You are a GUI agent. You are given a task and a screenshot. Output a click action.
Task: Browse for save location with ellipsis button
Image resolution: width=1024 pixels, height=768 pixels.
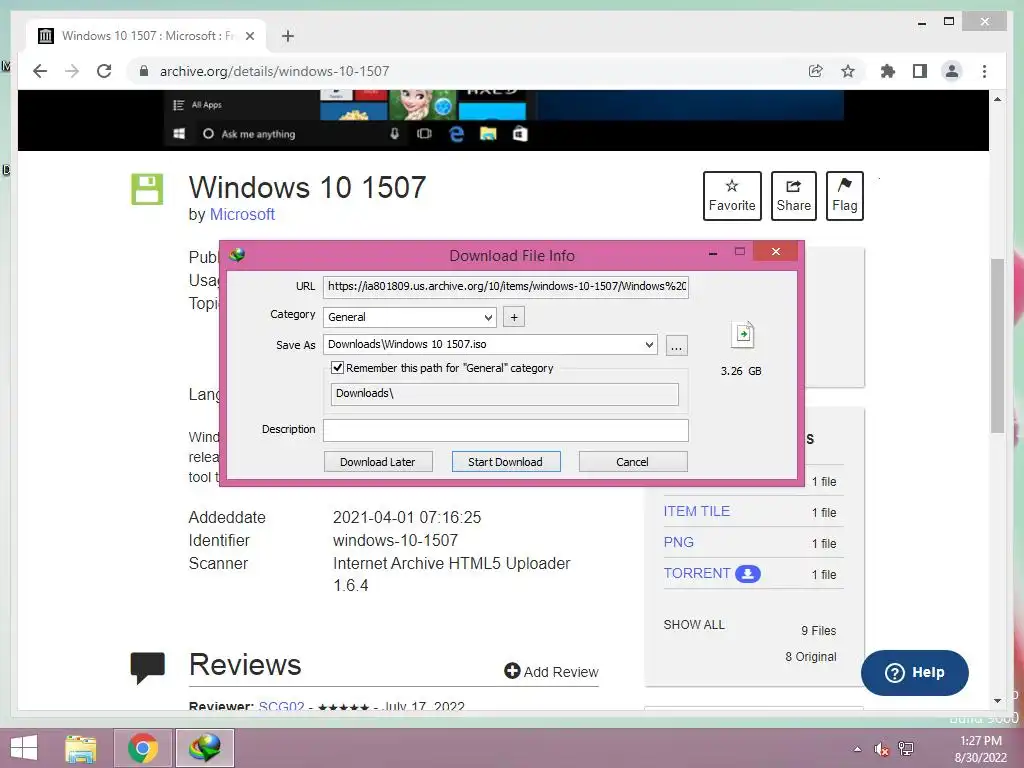677,345
